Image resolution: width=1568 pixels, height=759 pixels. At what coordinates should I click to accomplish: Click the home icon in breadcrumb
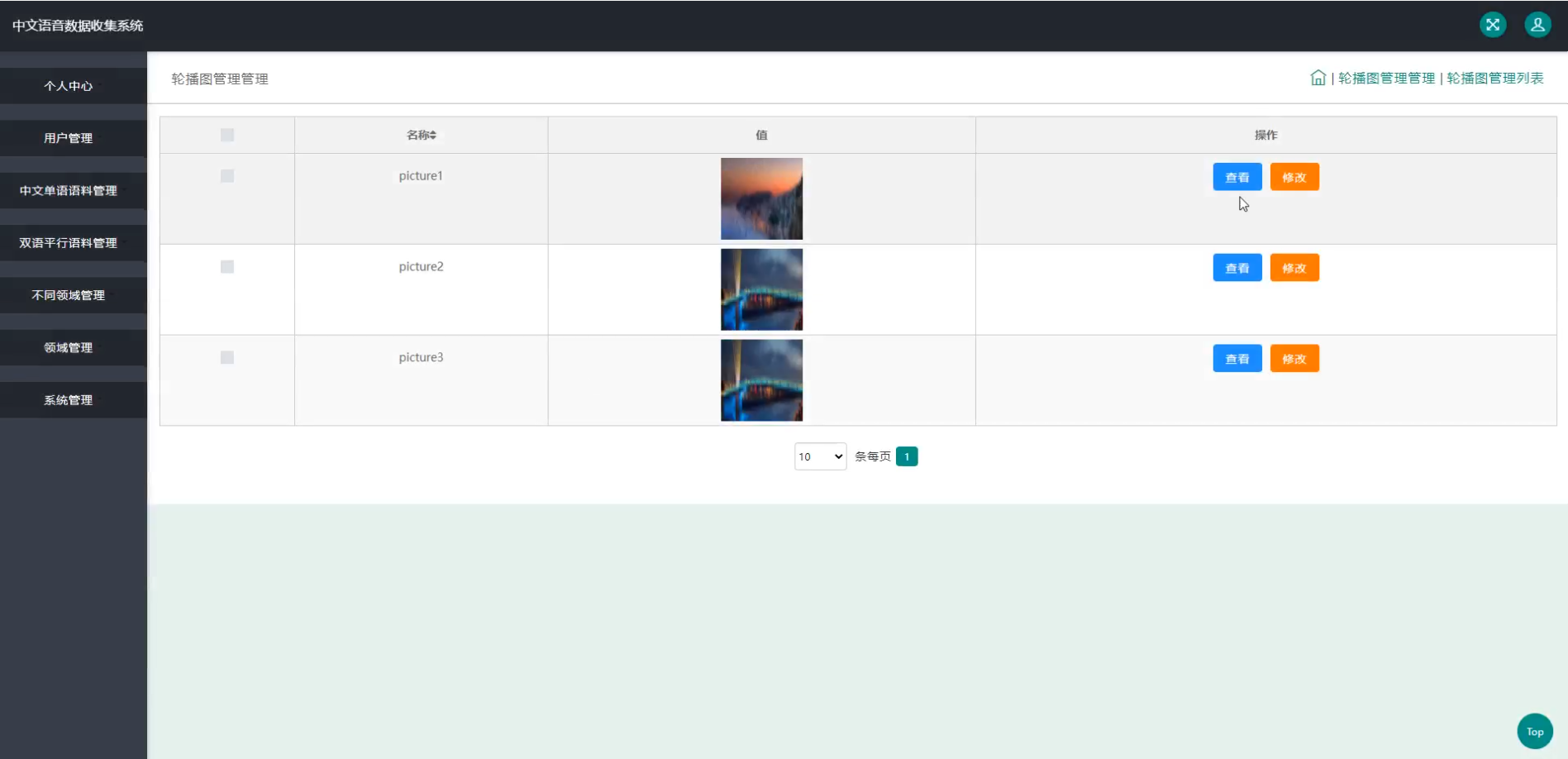point(1318,78)
